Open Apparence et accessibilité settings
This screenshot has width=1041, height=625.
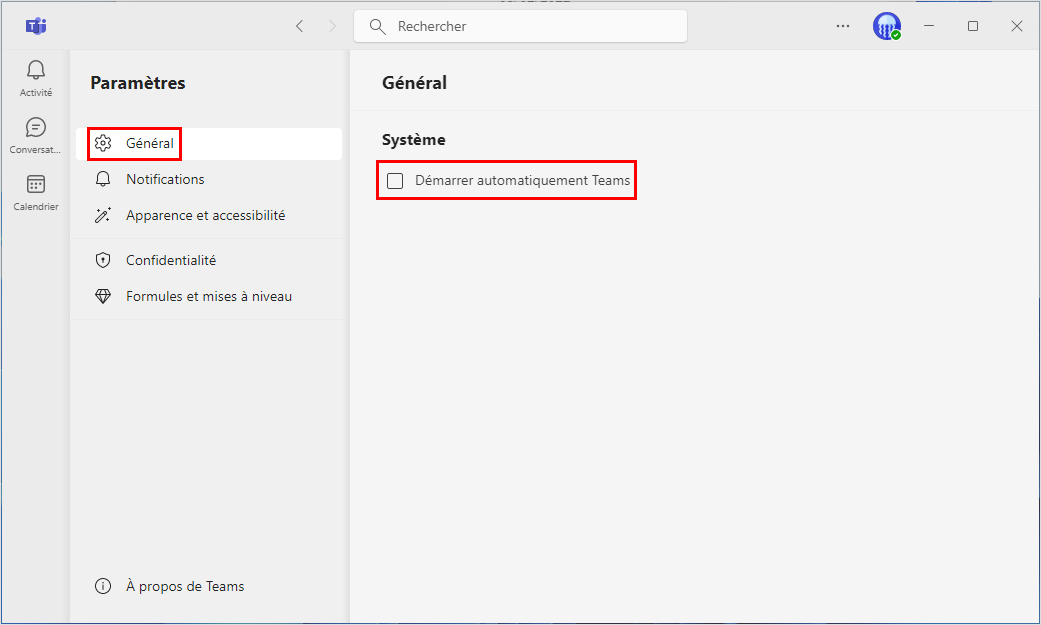point(209,215)
